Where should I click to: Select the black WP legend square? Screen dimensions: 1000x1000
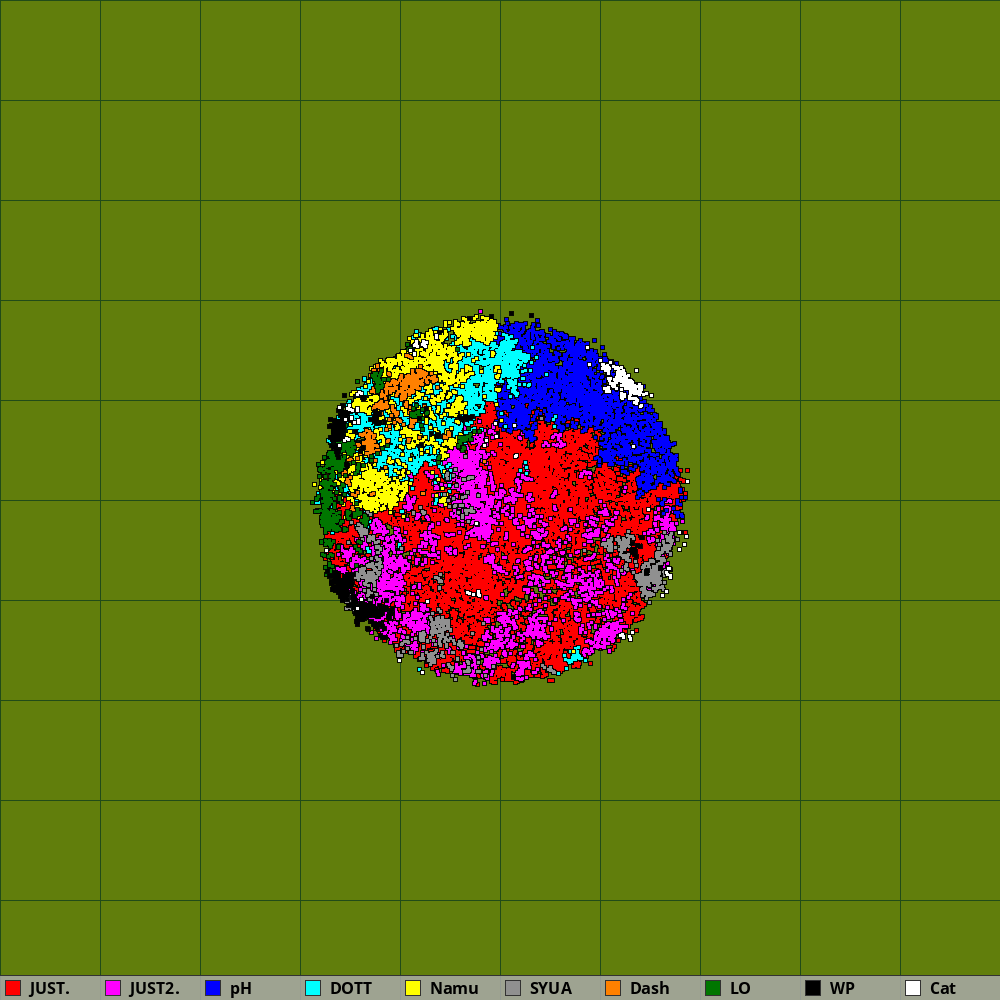[x=813, y=988]
